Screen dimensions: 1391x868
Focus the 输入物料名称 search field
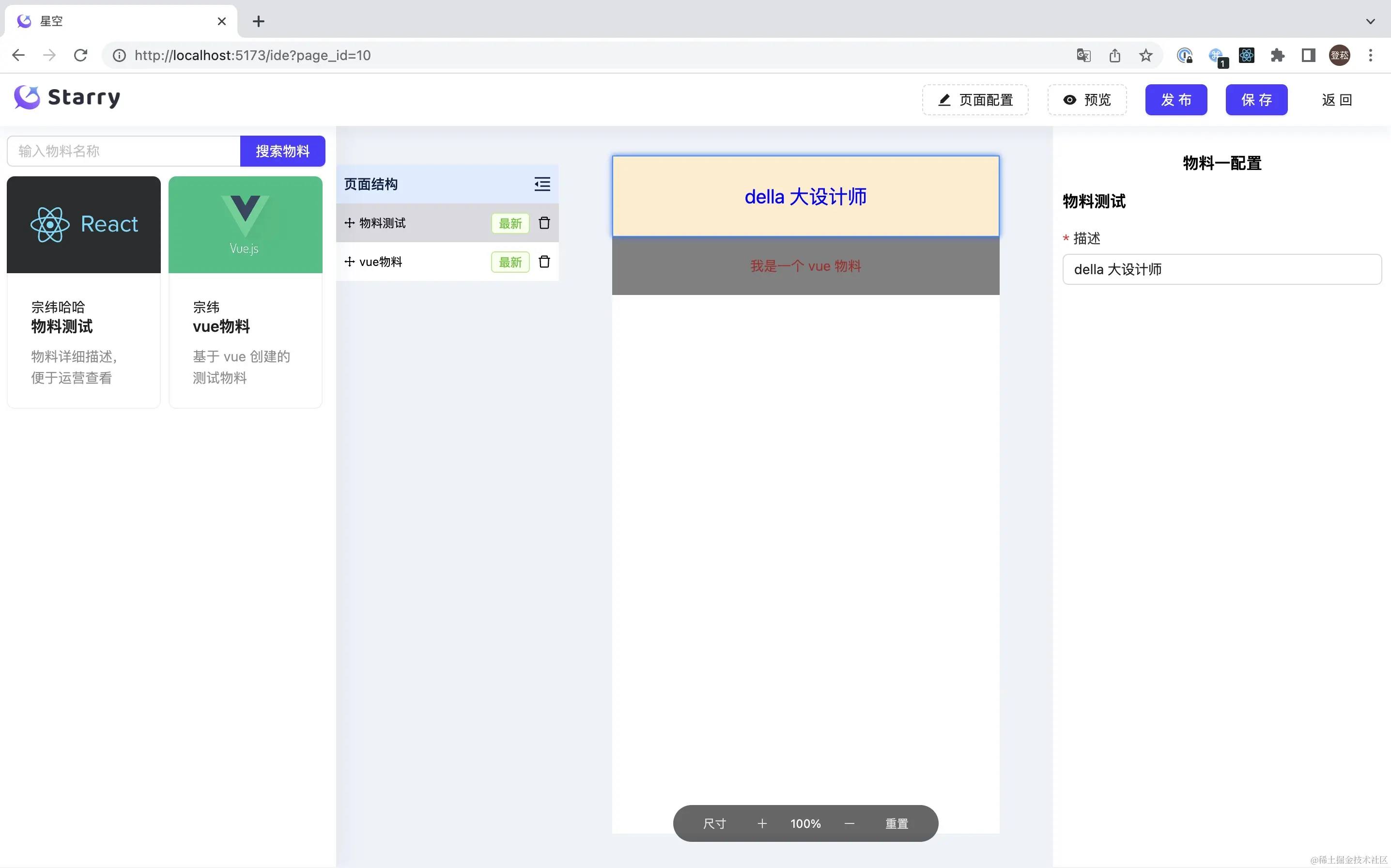pyautogui.click(x=124, y=151)
